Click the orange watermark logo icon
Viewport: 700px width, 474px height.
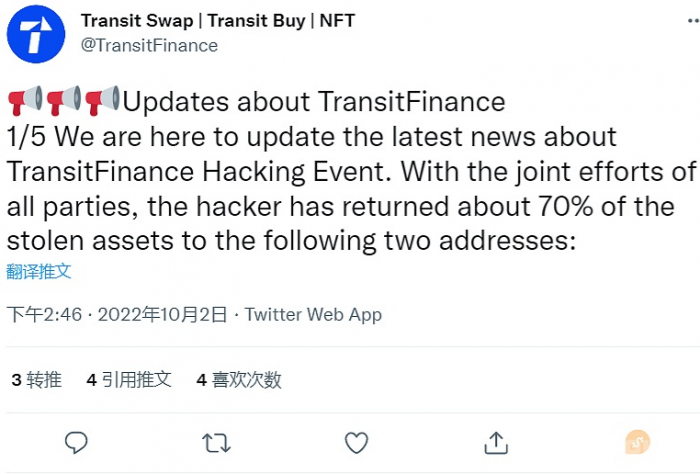(637, 441)
